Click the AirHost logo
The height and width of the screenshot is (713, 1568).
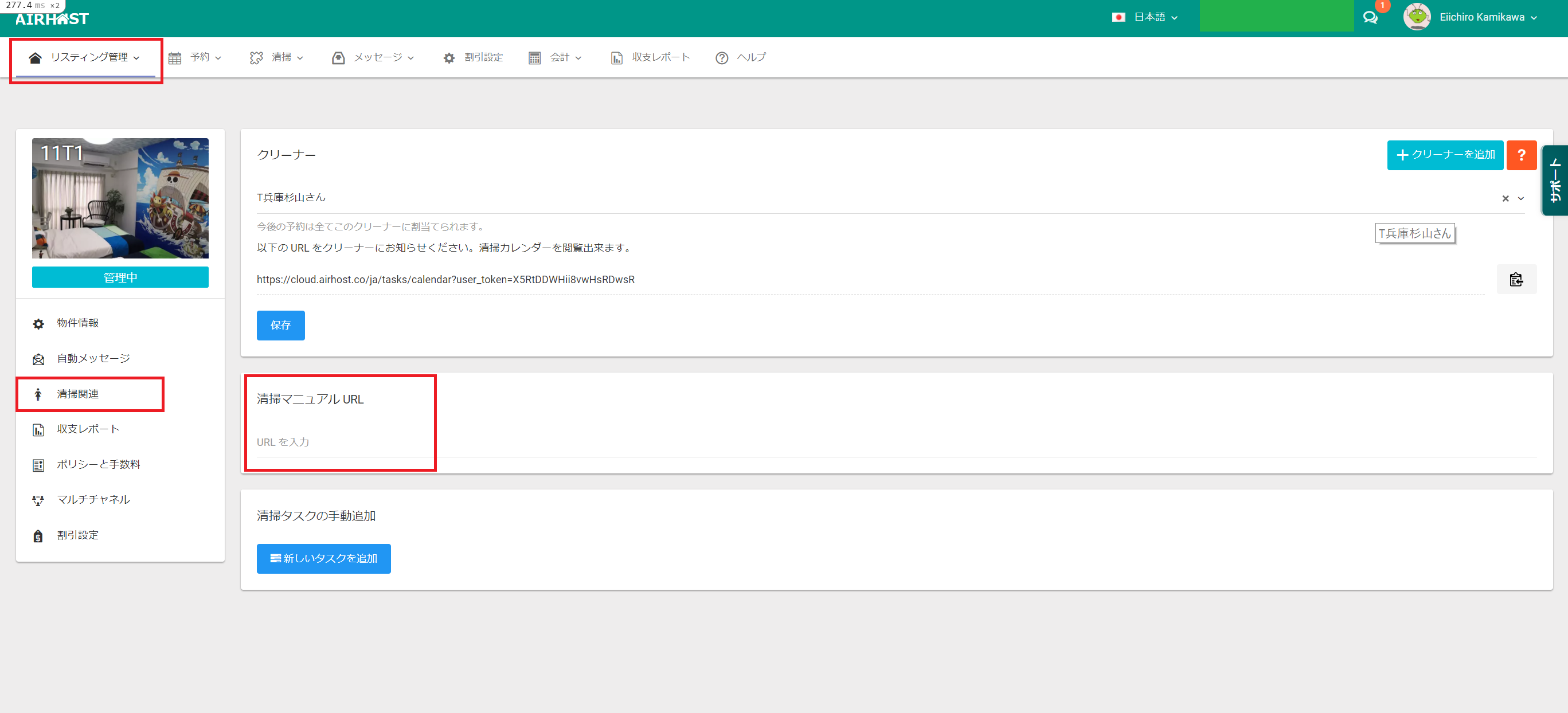coord(52,19)
